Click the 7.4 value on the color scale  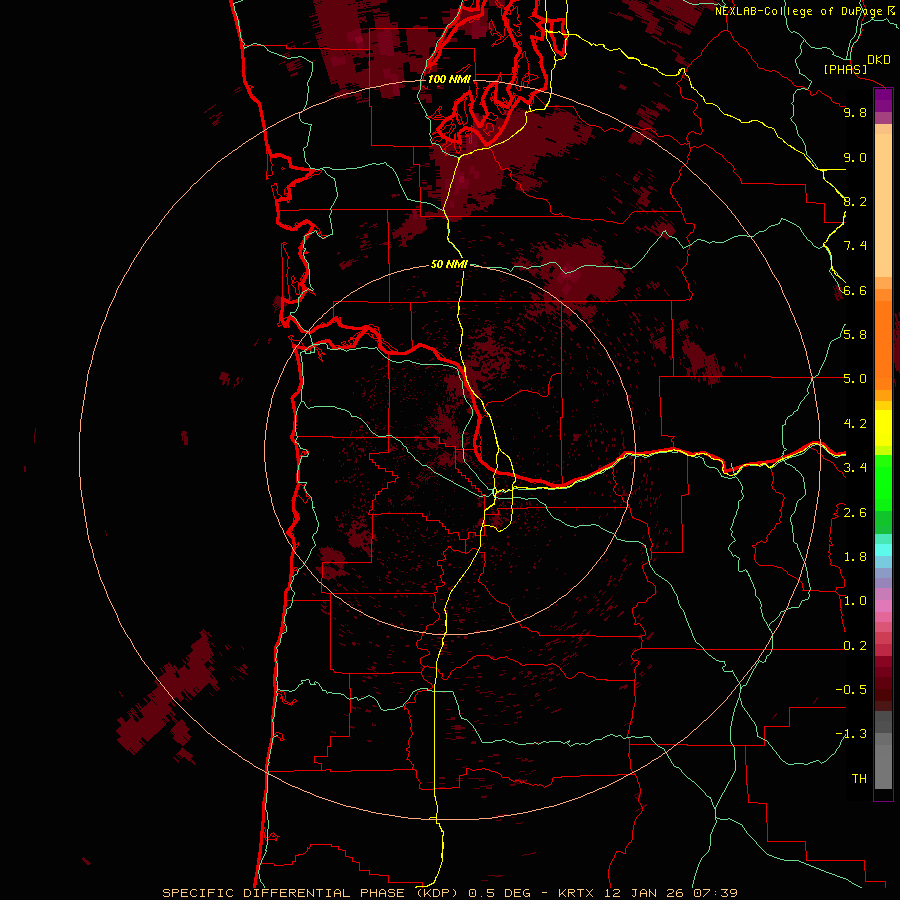tap(855, 246)
